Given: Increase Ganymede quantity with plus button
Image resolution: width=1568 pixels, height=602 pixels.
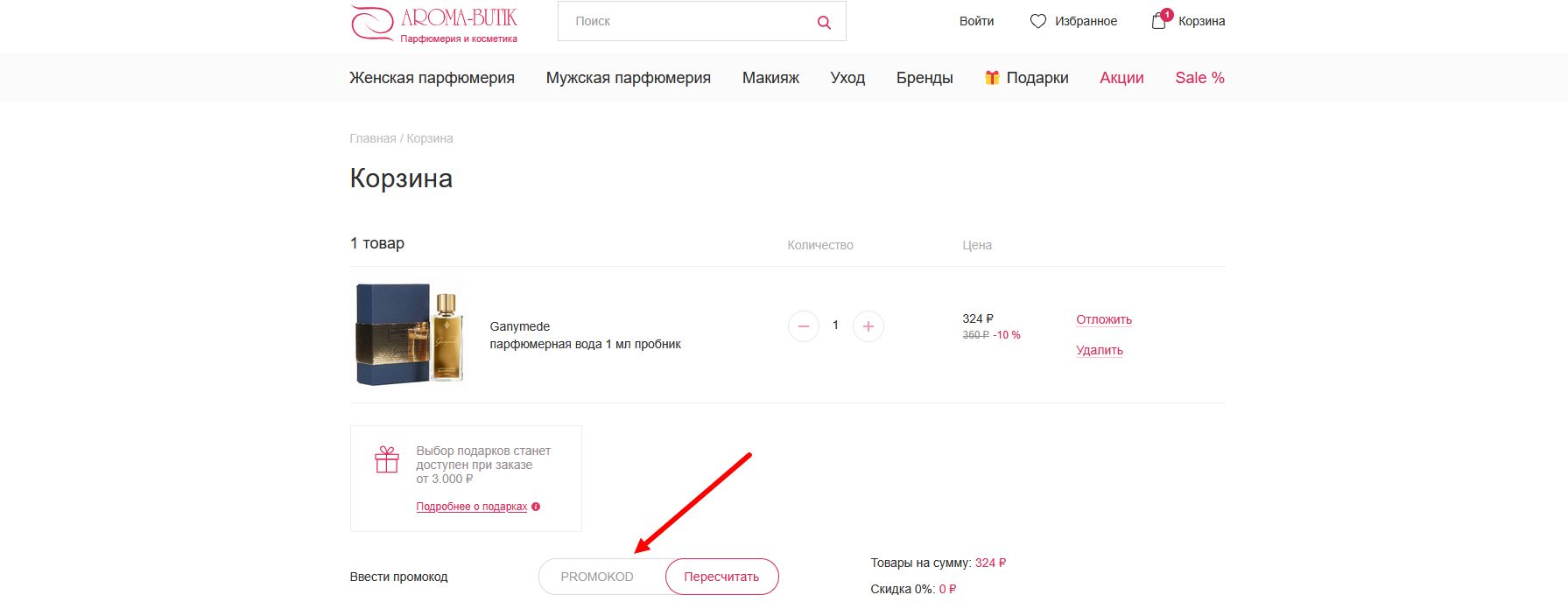Looking at the screenshot, I should pos(868,326).
